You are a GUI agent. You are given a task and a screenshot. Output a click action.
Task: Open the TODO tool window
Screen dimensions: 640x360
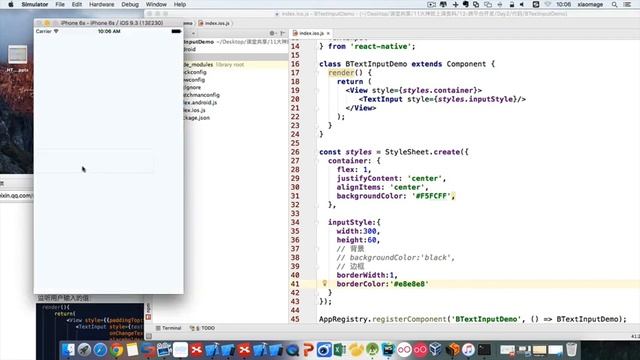pos(202,328)
